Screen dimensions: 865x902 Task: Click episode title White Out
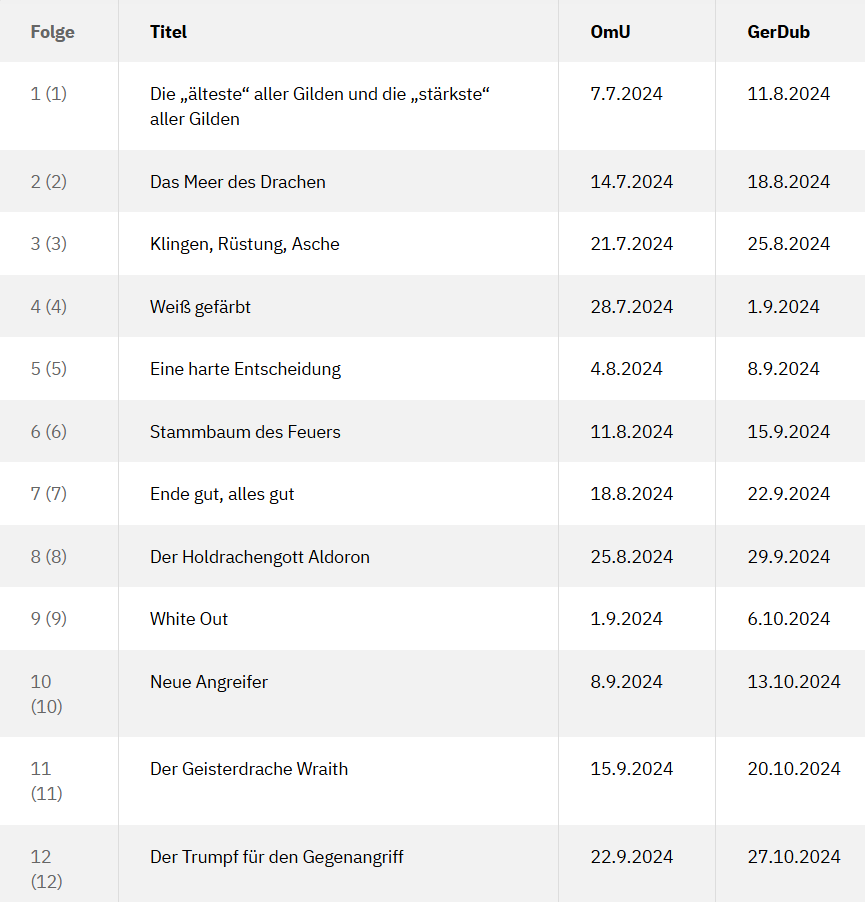pyautogui.click(x=189, y=619)
